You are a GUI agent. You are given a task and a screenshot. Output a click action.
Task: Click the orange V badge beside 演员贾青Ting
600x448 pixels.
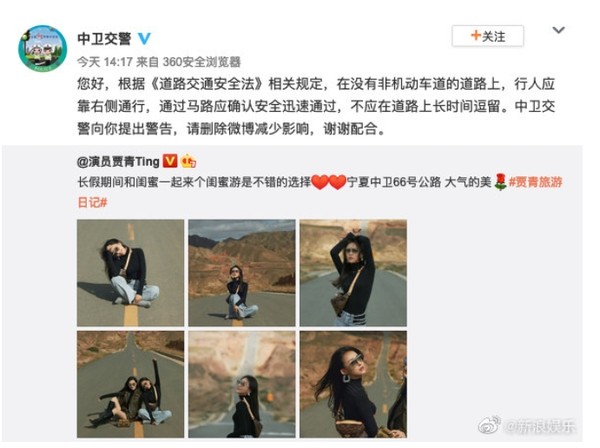pos(170,161)
